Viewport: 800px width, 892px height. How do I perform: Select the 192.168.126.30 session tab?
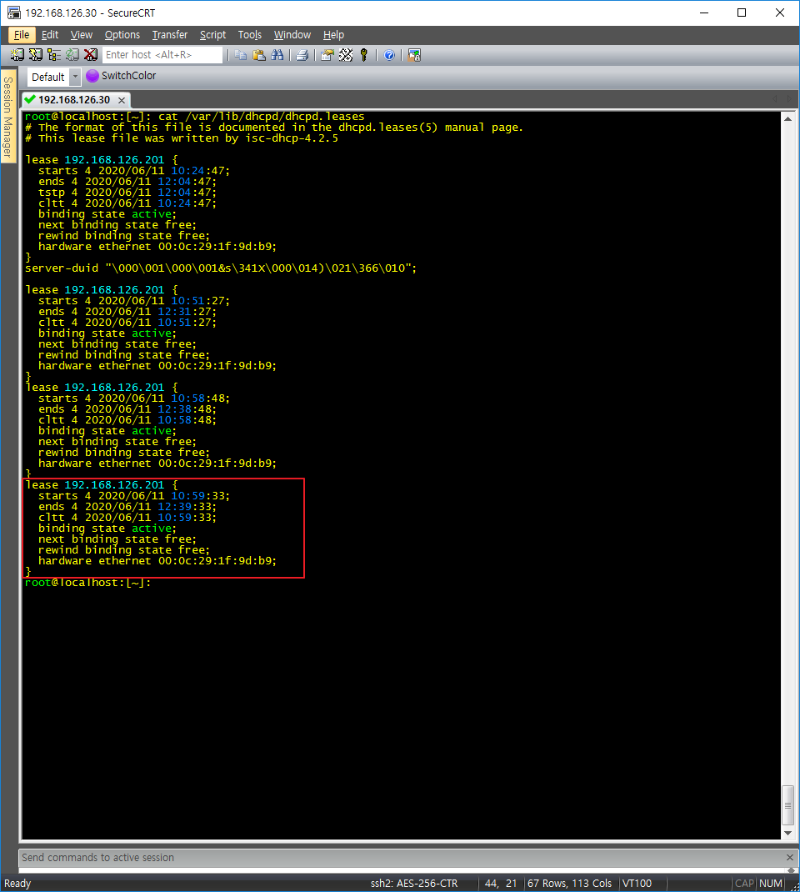[73, 100]
